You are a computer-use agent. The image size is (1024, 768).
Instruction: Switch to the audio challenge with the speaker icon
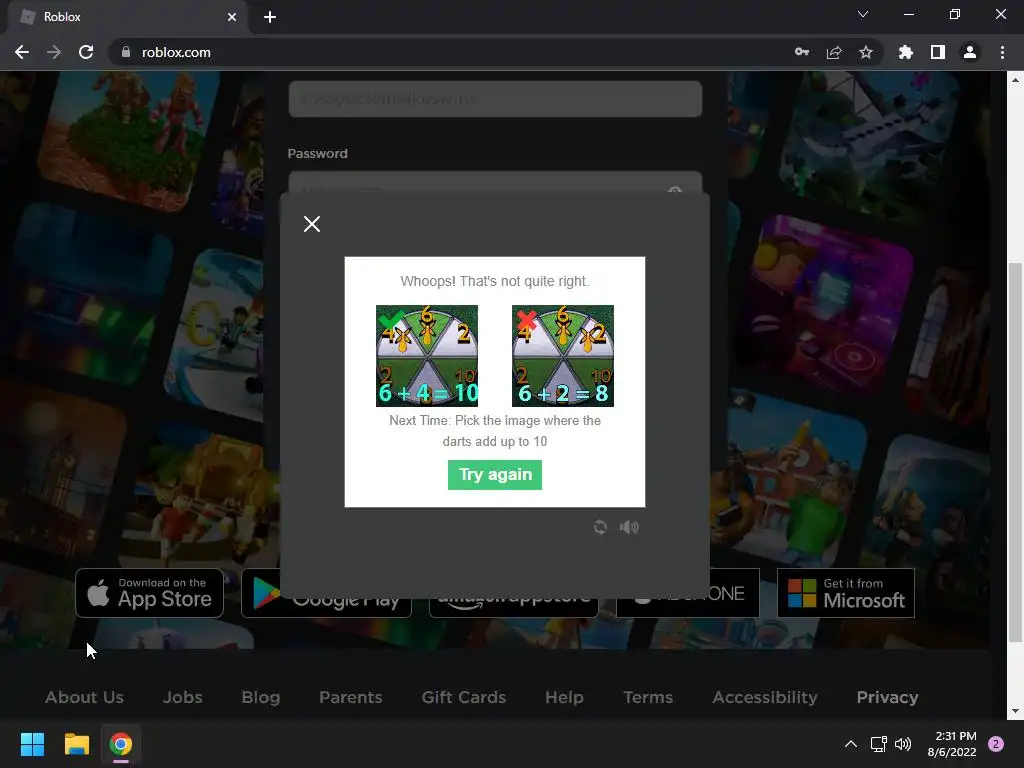(x=629, y=527)
